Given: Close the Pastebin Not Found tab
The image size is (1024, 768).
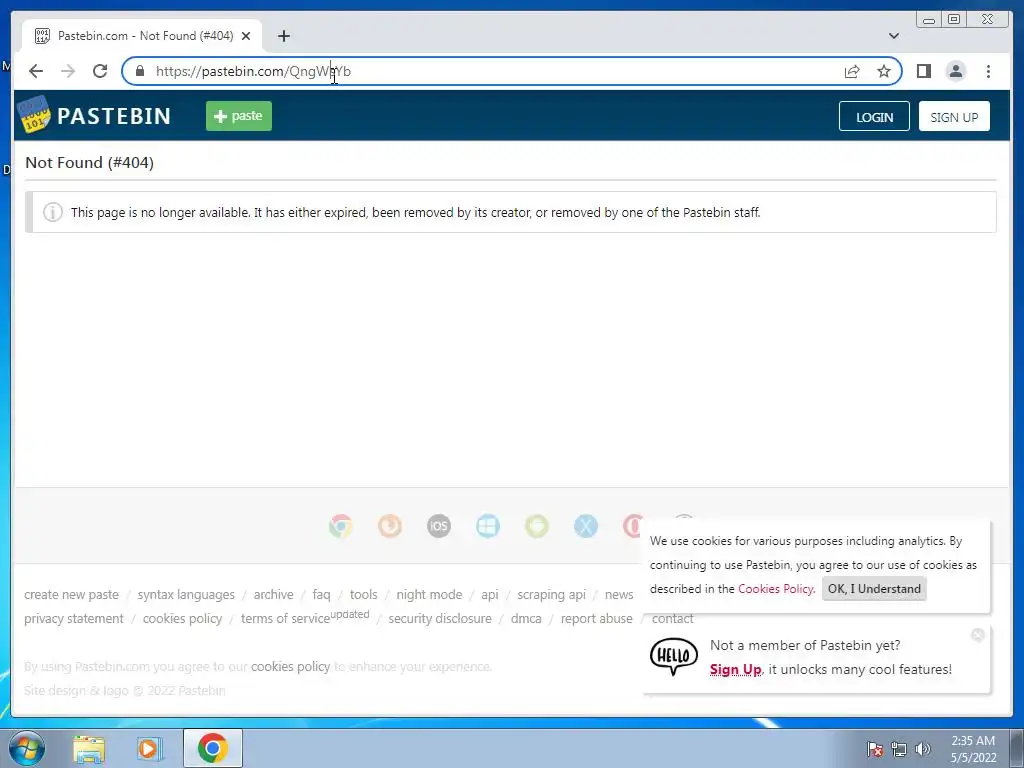Looking at the screenshot, I should tap(246, 36).
